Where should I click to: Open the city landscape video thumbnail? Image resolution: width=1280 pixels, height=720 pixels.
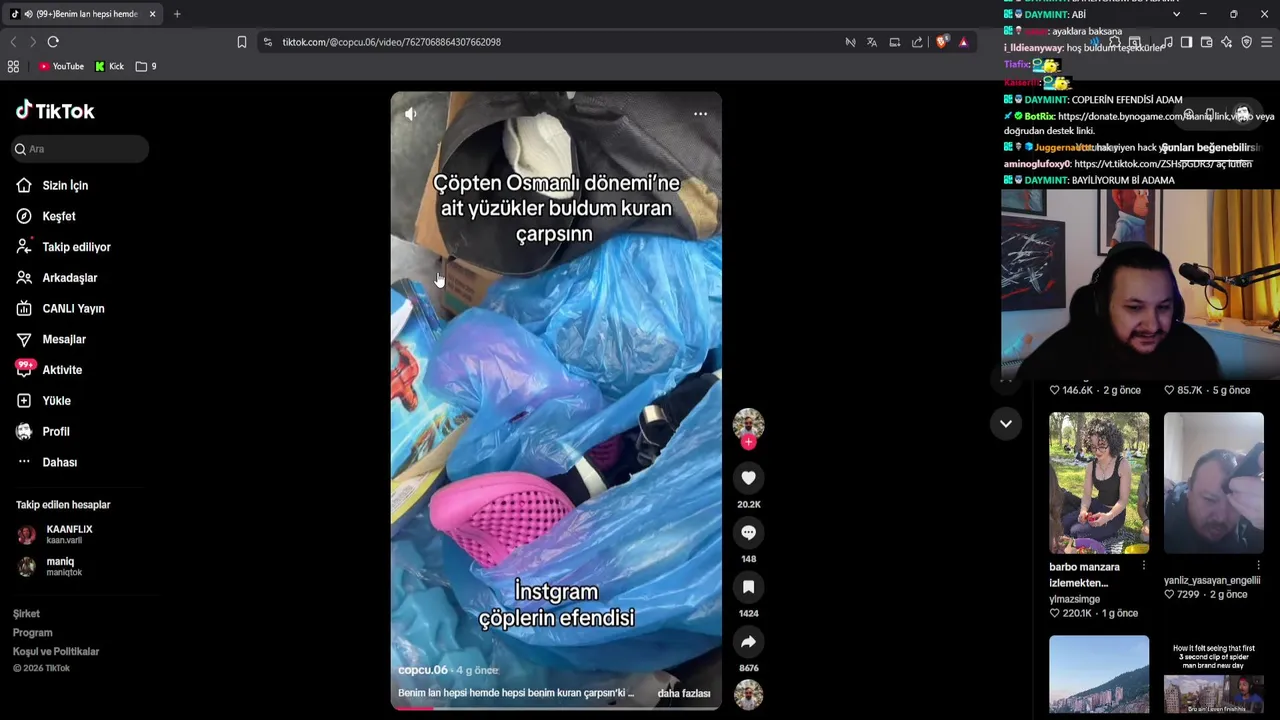click(x=1099, y=674)
